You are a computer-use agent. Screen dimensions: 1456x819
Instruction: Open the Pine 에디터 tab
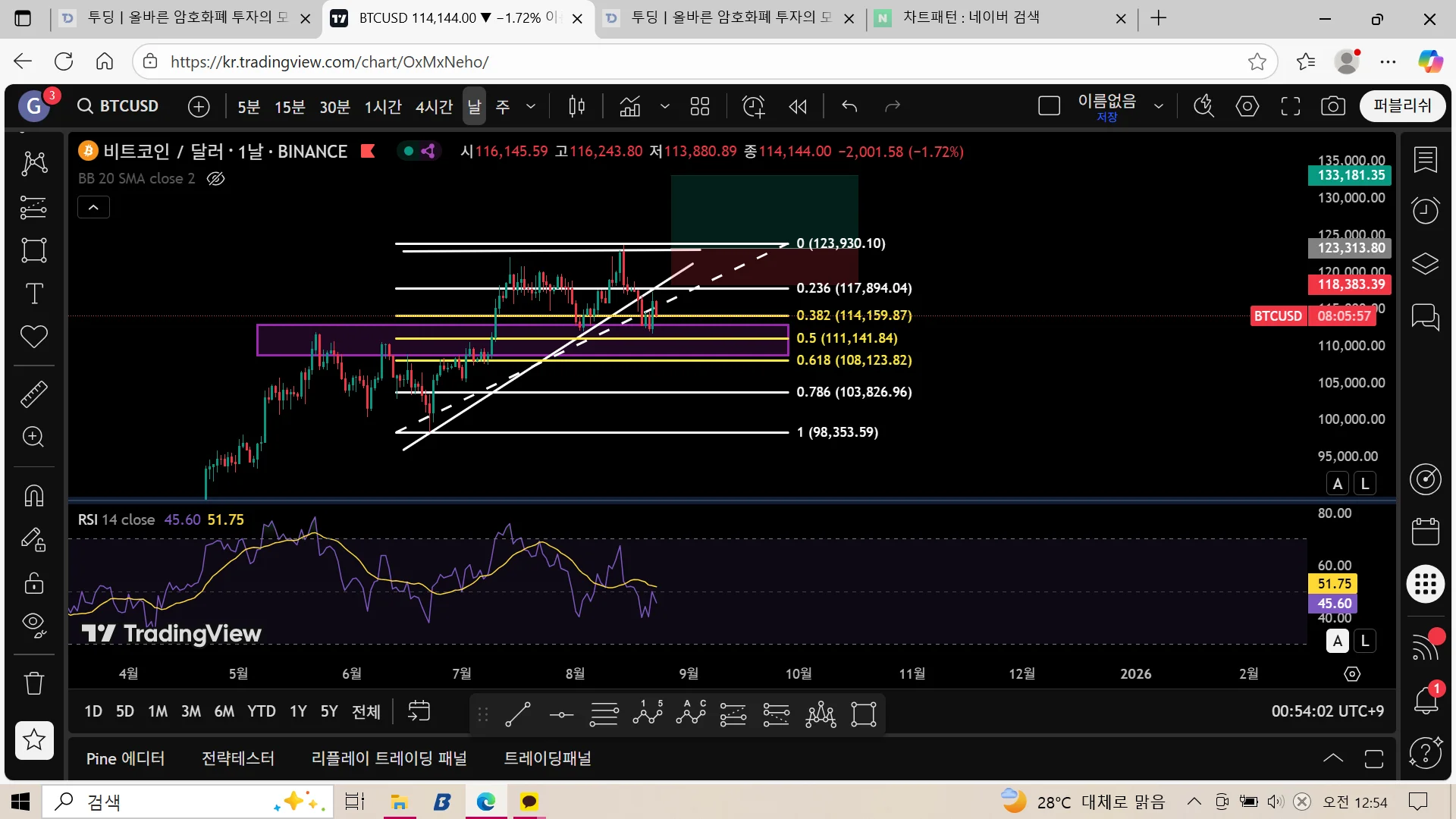click(125, 758)
